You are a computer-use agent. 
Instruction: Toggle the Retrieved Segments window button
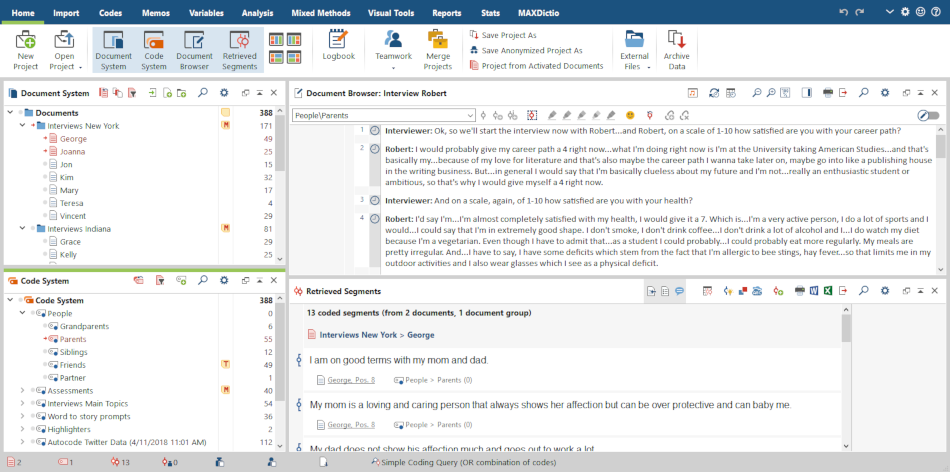click(240, 50)
